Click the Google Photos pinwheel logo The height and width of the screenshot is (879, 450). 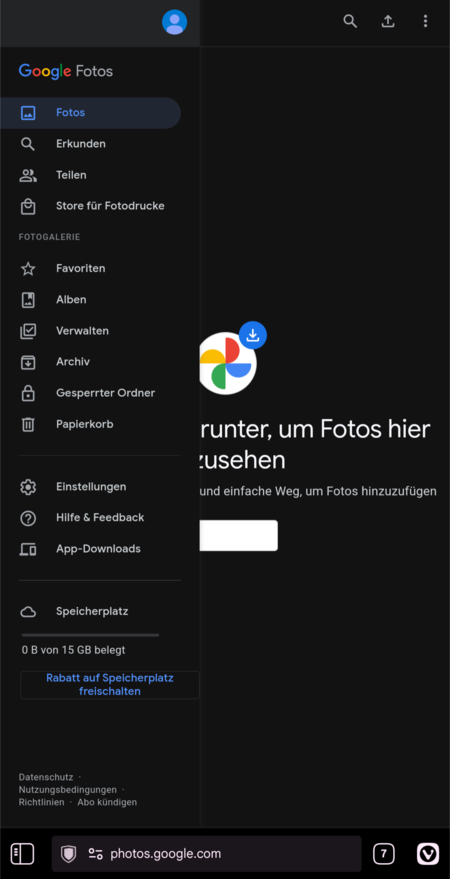coord(228,363)
